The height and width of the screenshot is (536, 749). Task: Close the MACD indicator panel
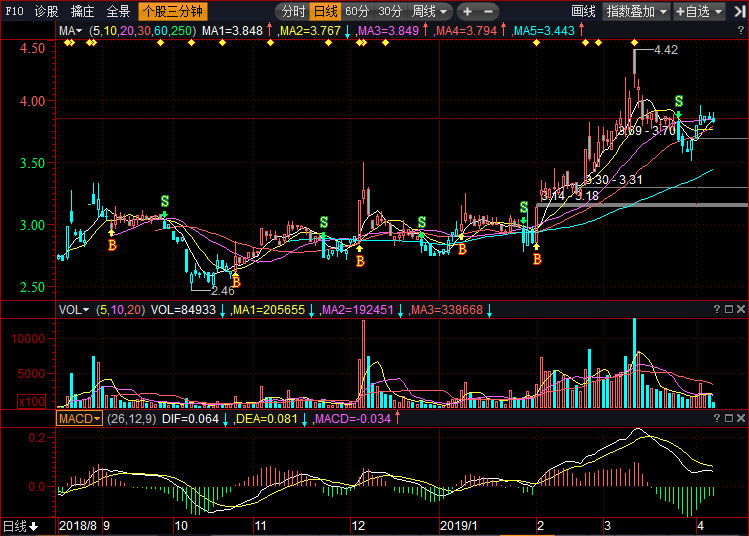(740, 418)
